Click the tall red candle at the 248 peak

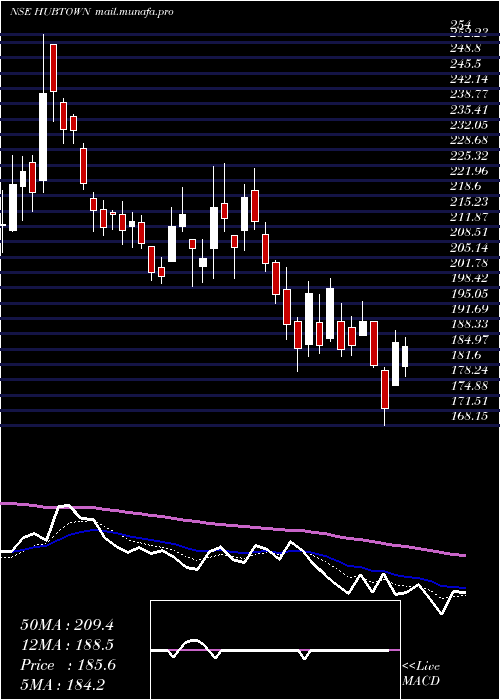point(54,68)
